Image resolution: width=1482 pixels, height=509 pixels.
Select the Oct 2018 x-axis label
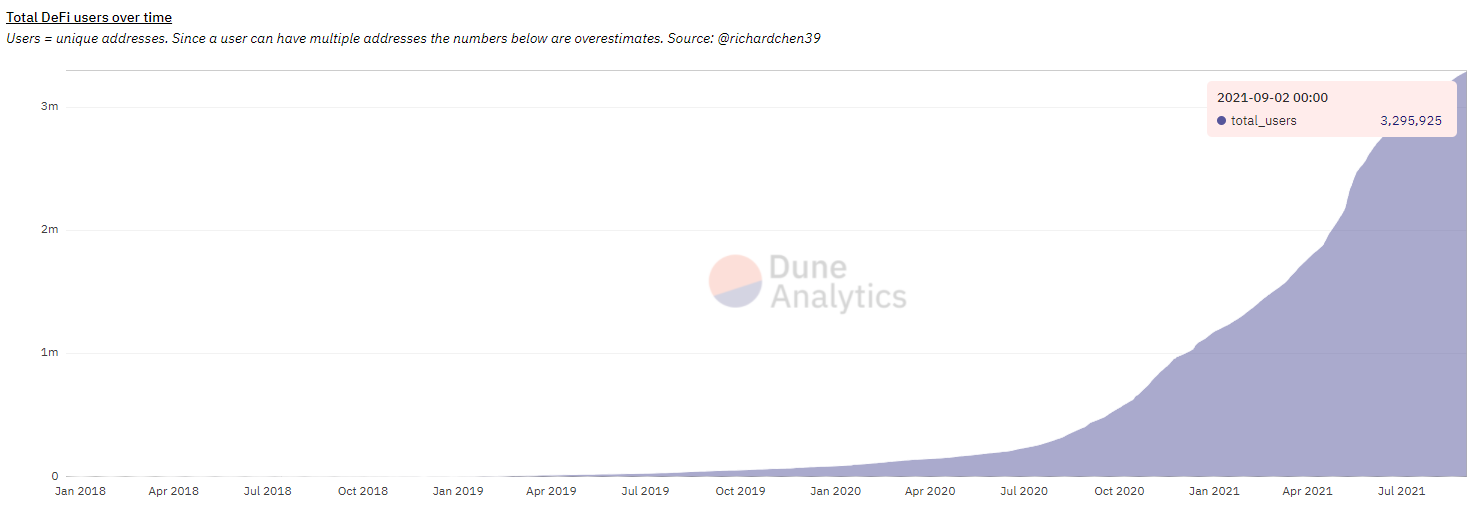(x=362, y=491)
